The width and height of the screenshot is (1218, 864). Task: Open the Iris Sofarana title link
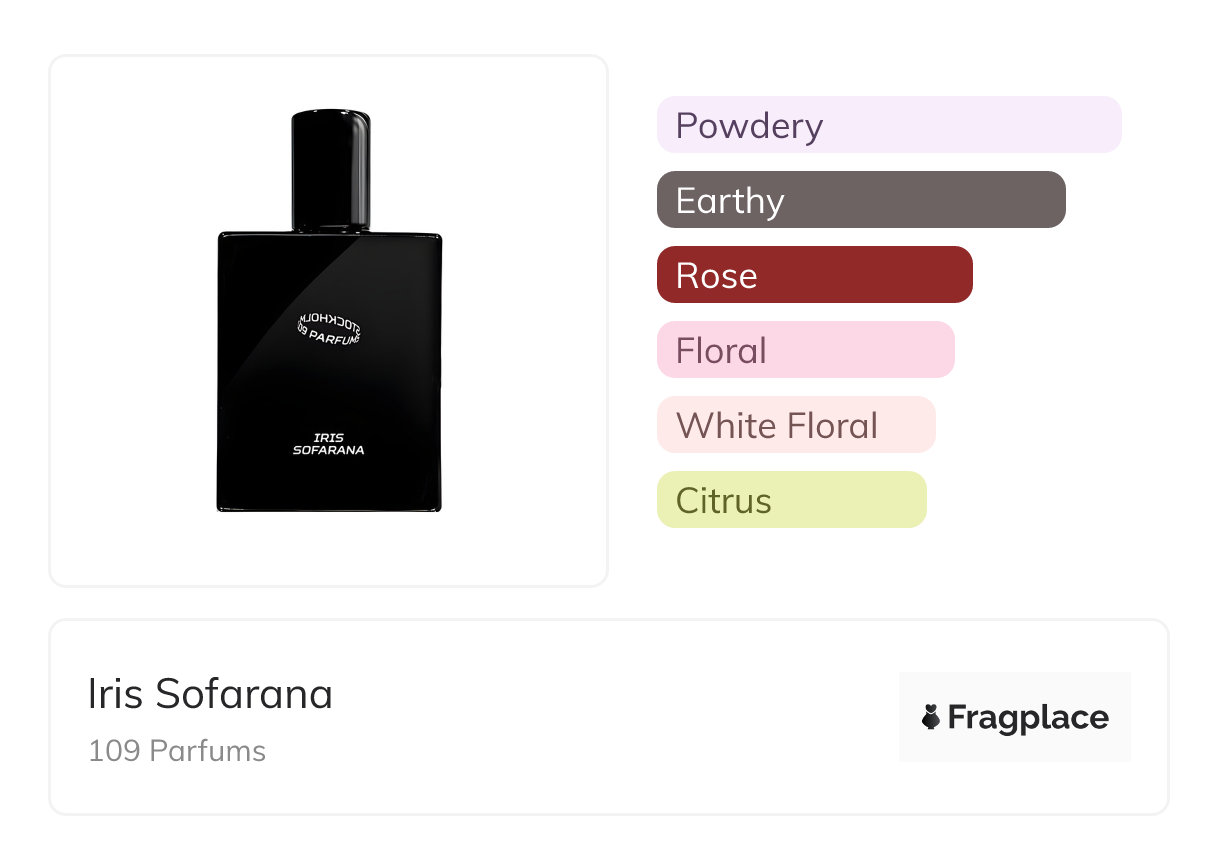pos(210,694)
